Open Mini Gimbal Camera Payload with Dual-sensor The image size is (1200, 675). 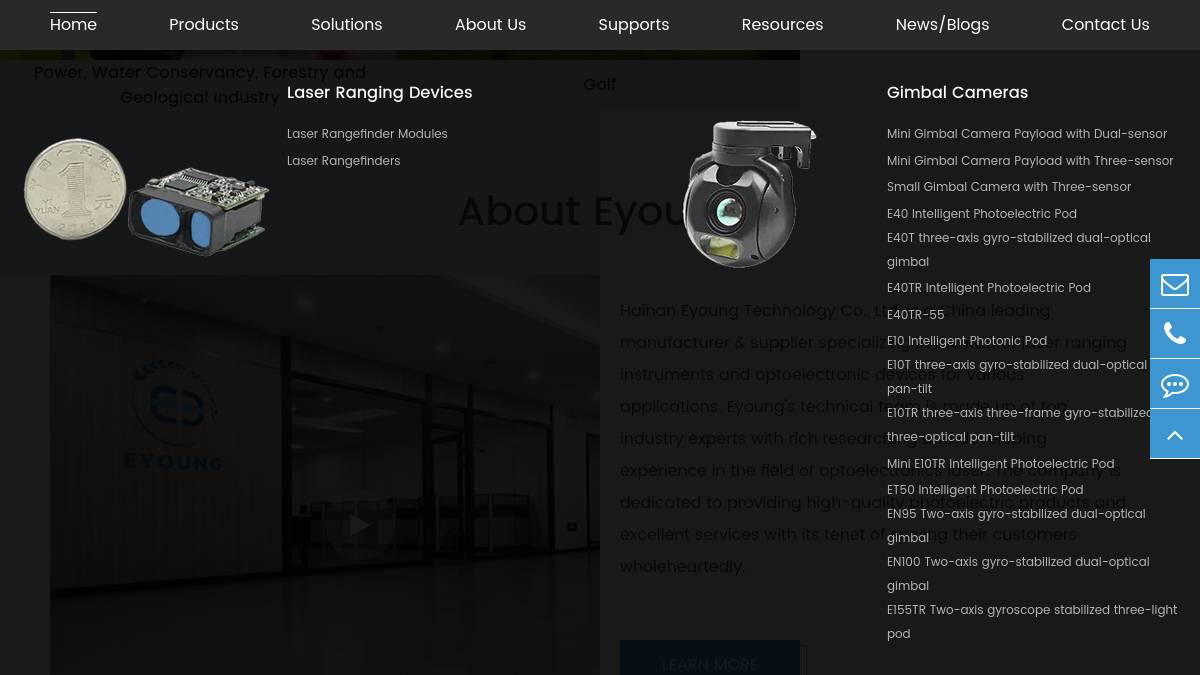pos(1027,134)
